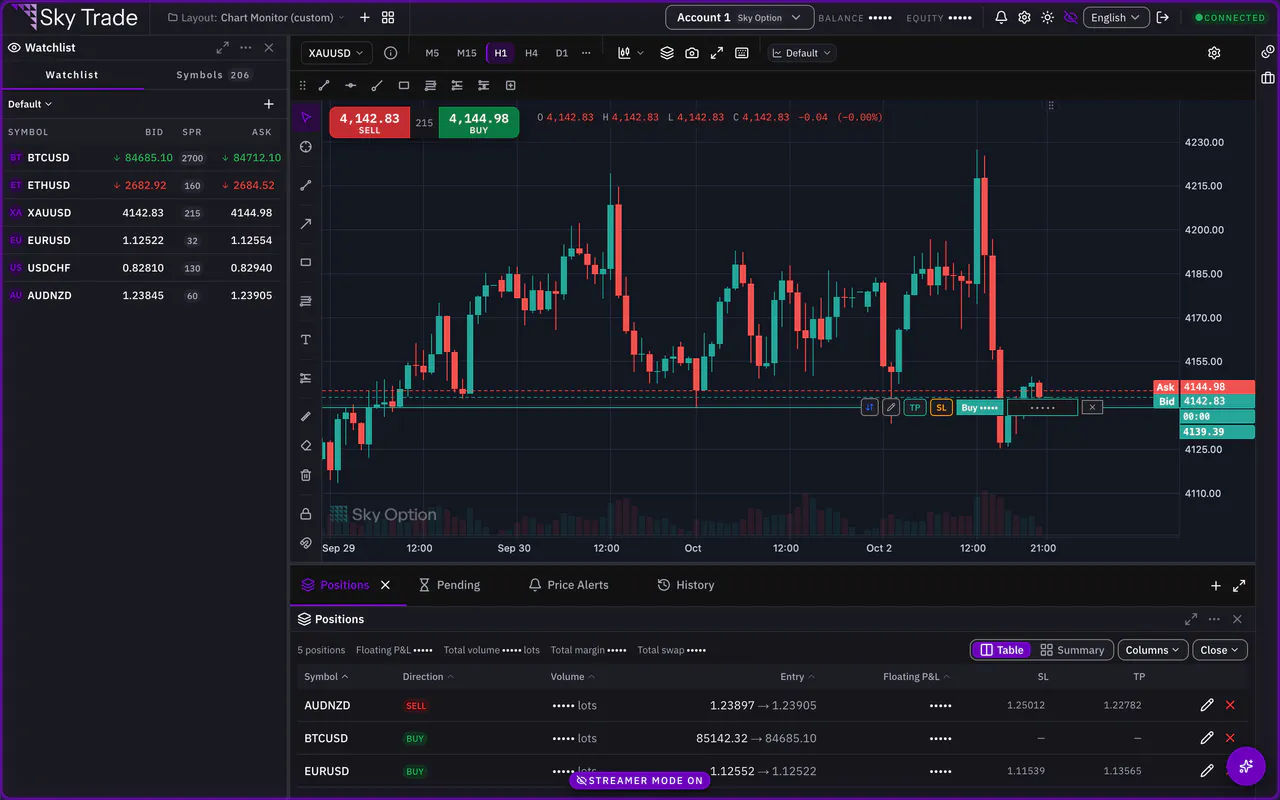Open the keyboard shortcuts icon
The width and height of the screenshot is (1280, 800).
pyautogui.click(x=742, y=53)
